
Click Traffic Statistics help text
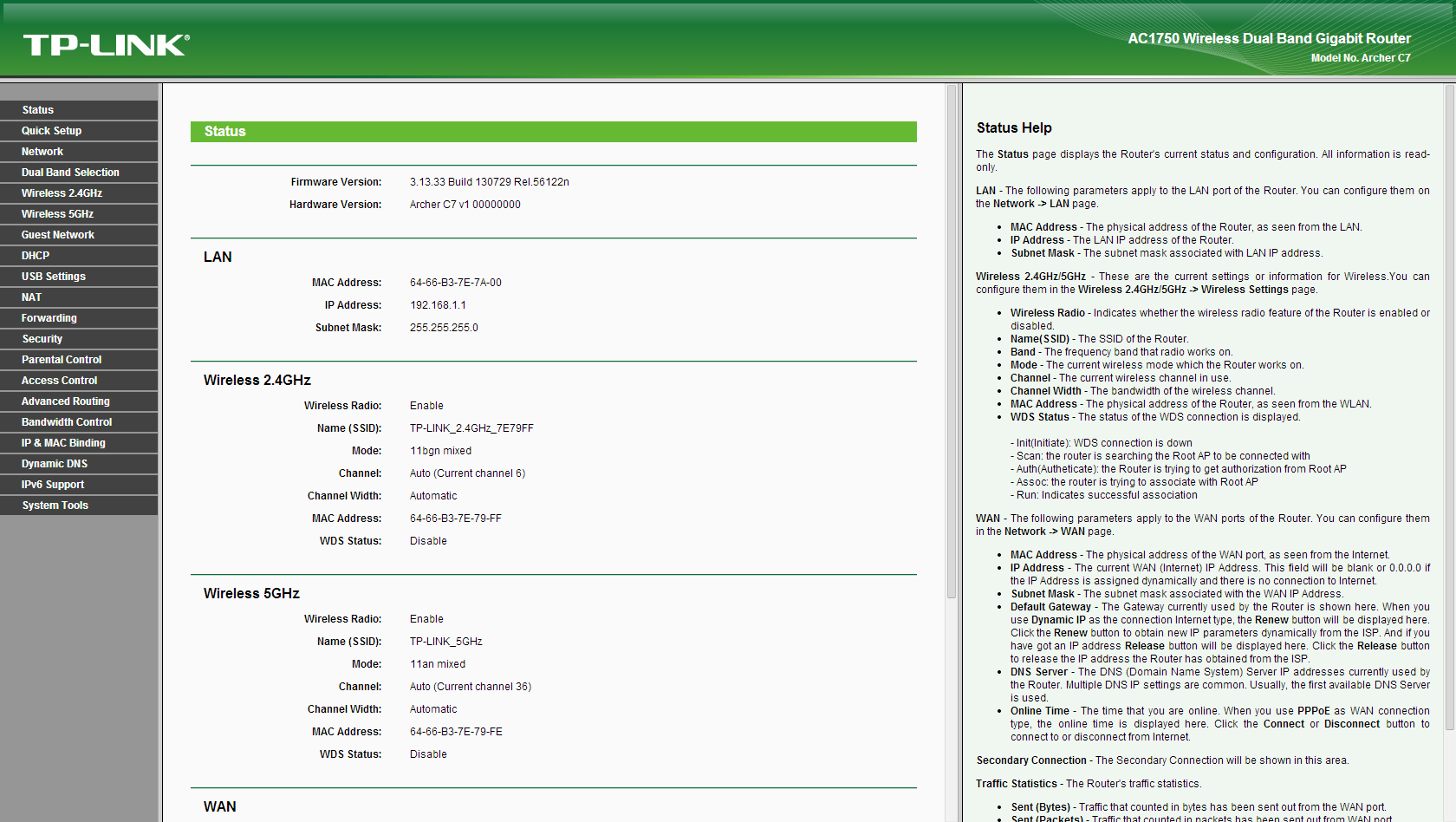(1089, 784)
